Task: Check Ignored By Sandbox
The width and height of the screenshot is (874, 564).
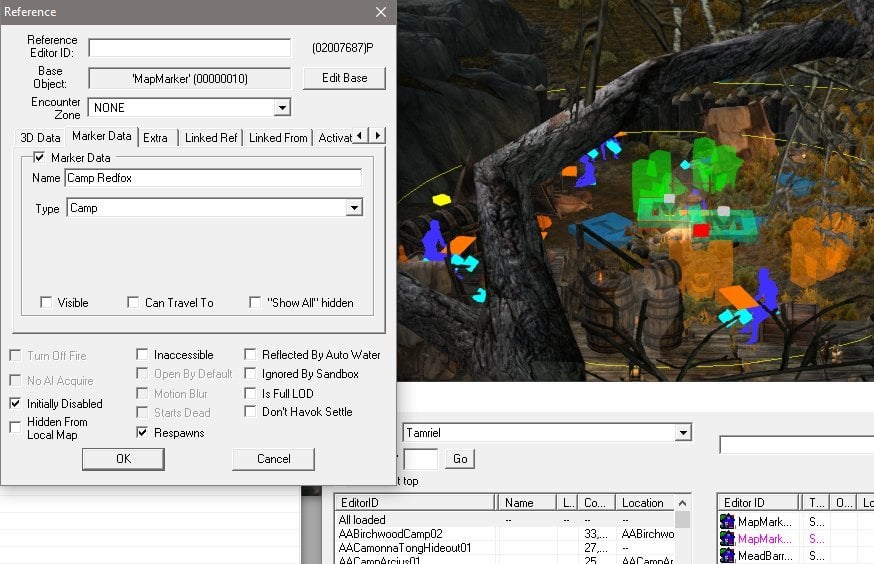Action: pos(250,373)
